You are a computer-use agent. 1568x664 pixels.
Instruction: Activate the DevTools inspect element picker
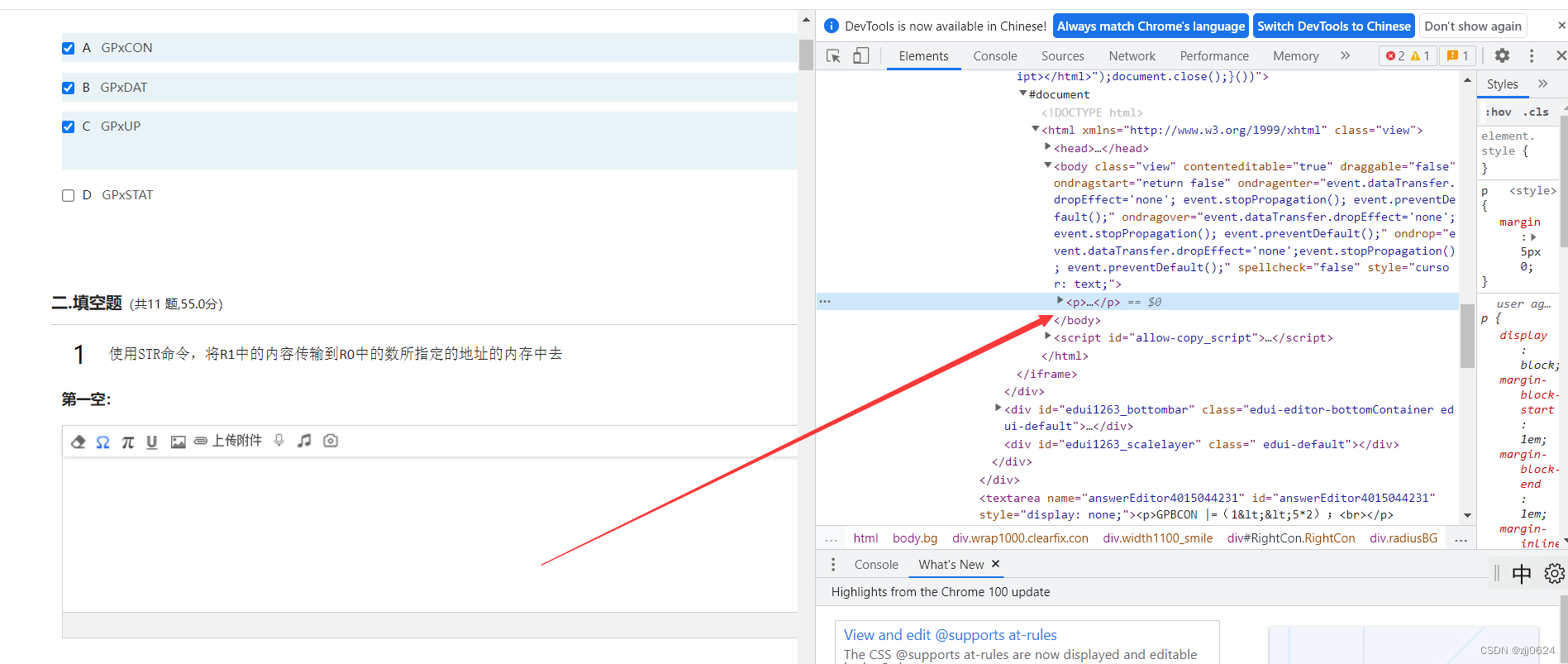[833, 55]
